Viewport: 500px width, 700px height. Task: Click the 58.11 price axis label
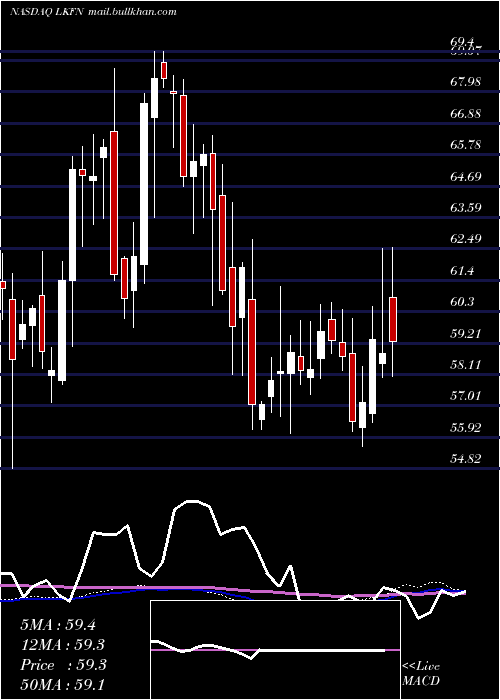466,365
